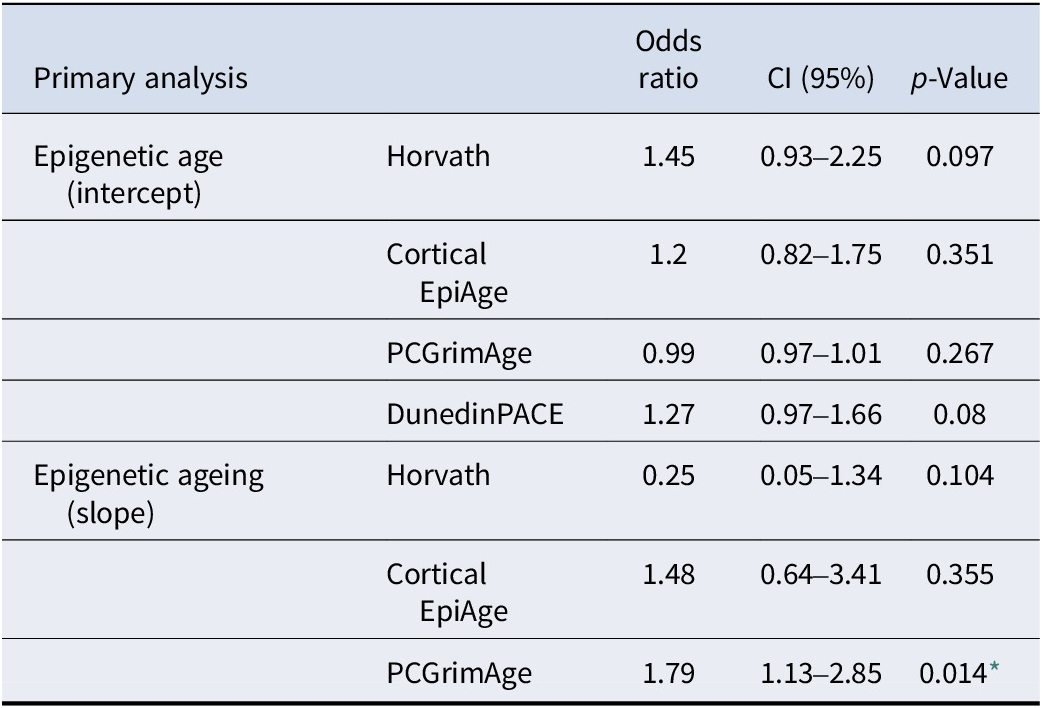Click the first Cortical EpiAge label
Viewport: 1042px width, 708px height.
click(x=450, y=271)
